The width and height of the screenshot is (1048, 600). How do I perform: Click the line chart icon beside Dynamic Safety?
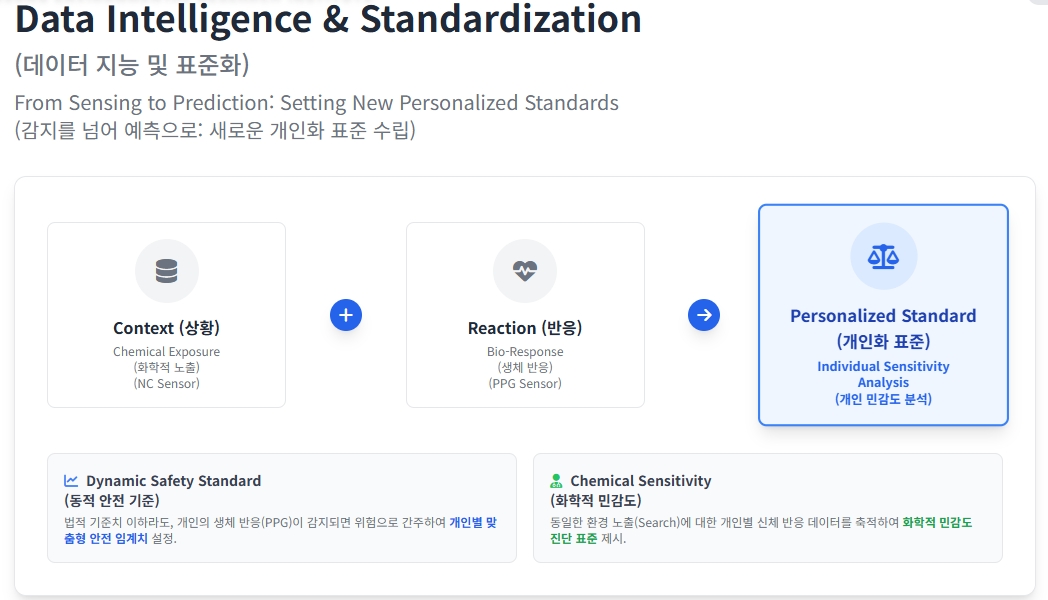click(71, 481)
